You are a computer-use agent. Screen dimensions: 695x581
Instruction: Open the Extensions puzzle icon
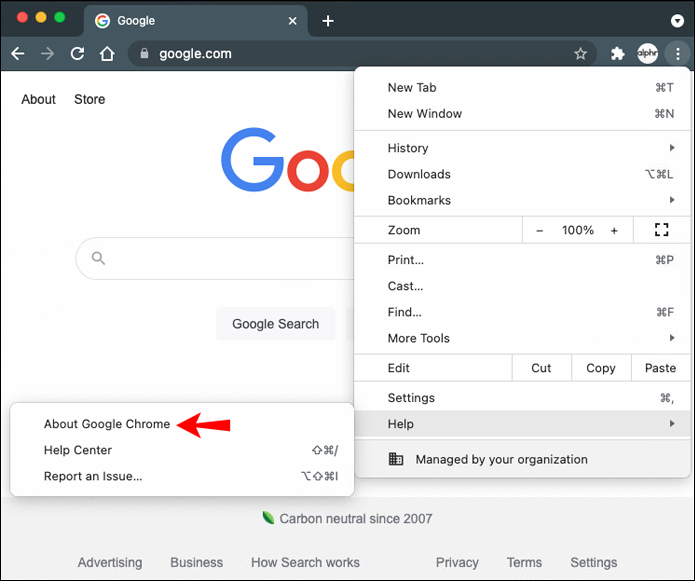tap(617, 54)
